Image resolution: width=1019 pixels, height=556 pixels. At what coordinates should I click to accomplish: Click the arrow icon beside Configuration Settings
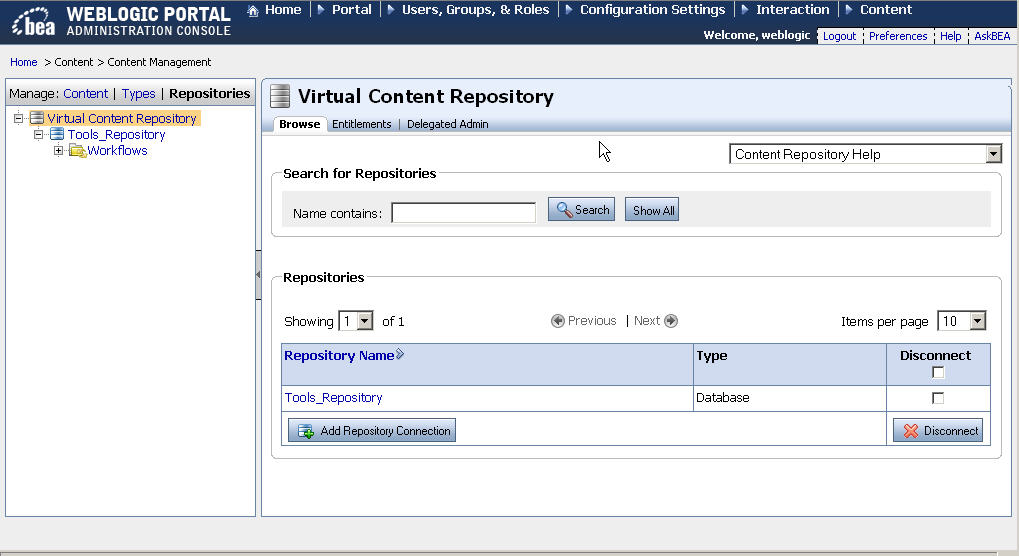pos(569,10)
